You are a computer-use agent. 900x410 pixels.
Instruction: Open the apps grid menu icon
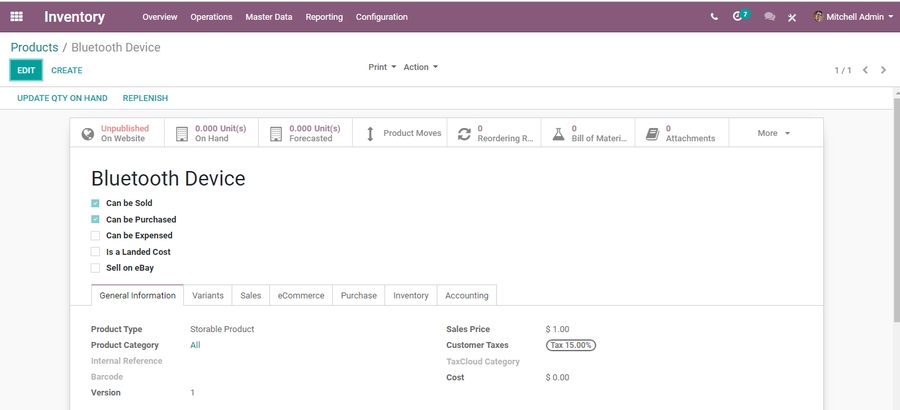tap(16, 17)
